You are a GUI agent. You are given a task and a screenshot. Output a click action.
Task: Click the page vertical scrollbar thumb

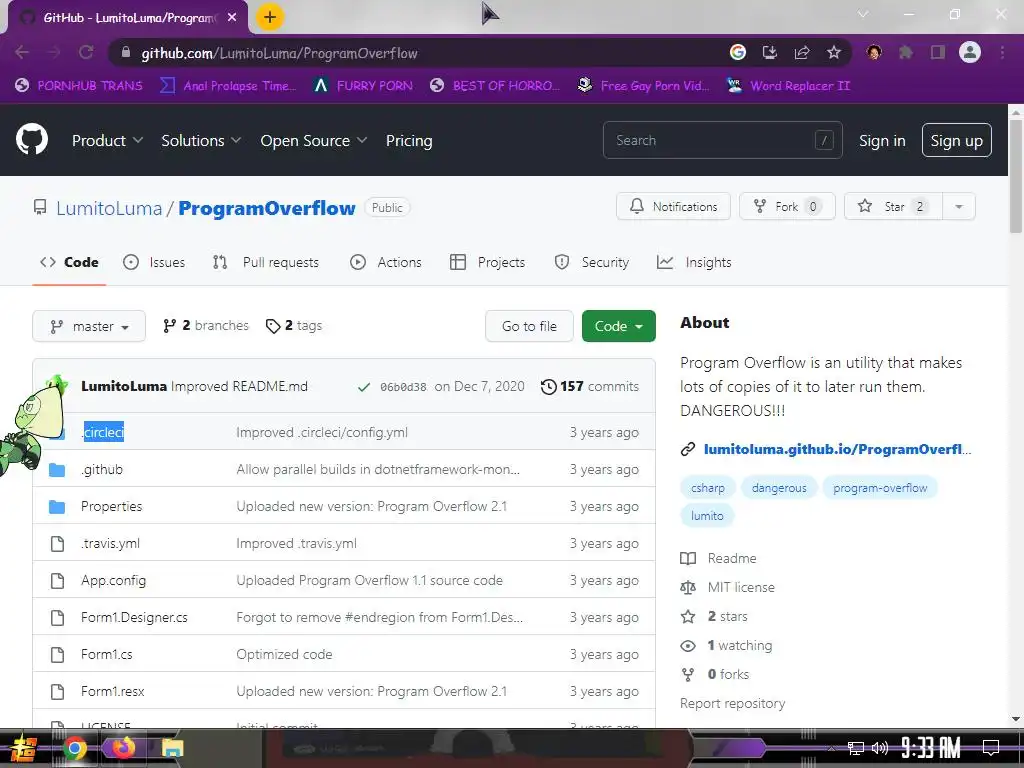click(x=1016, y=176)
